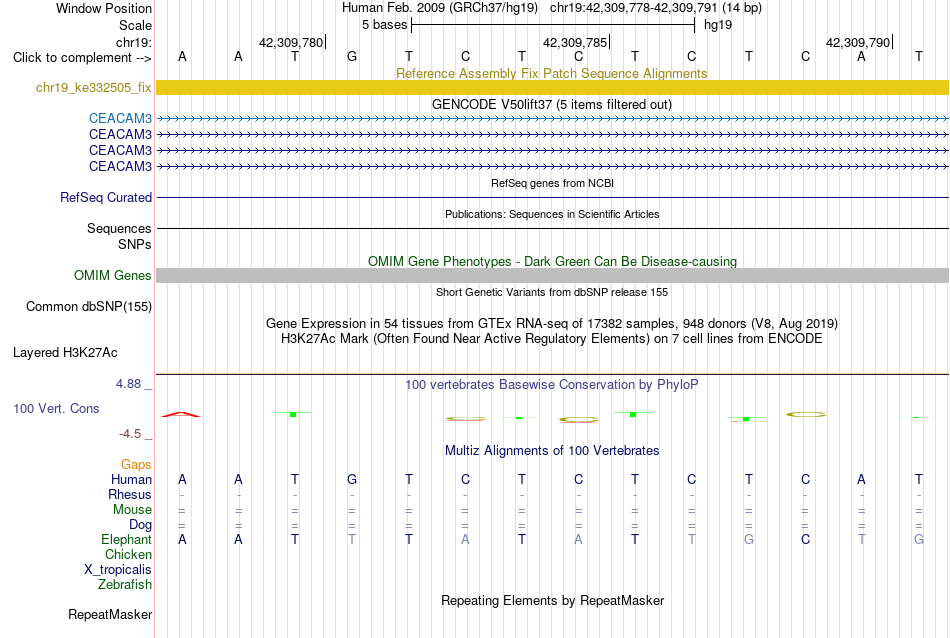
Task: Click 'Multiz Alignments of 100 Vertebrates' title
Action: [552, 451]
